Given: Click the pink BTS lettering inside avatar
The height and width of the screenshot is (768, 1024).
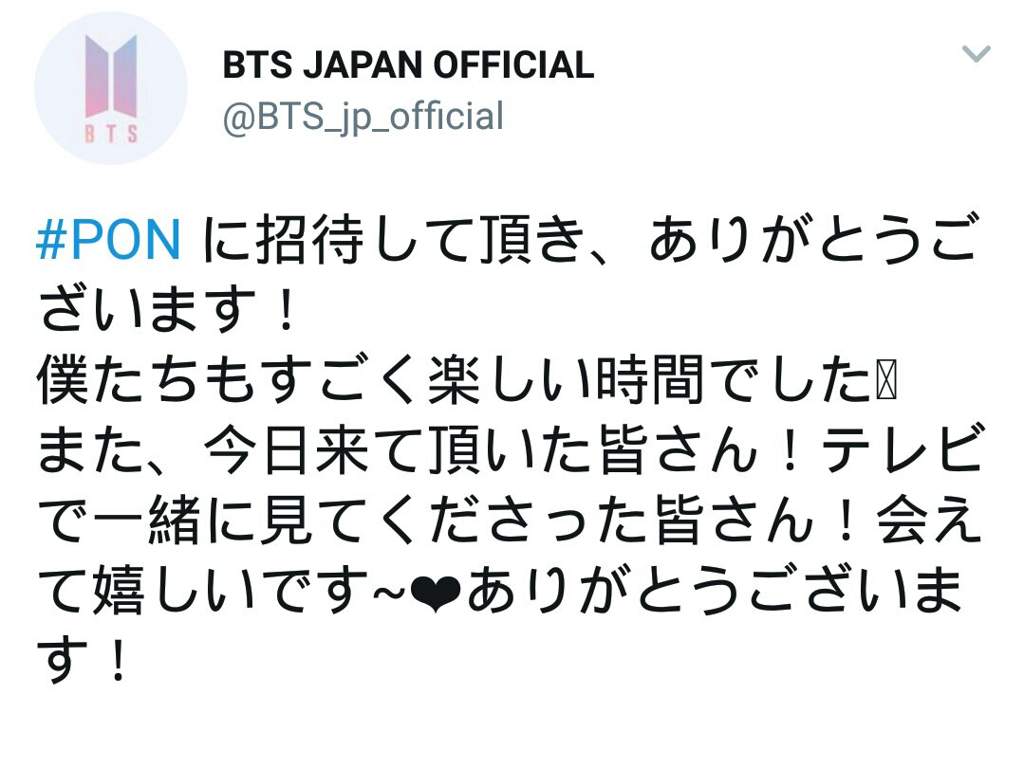Looking at the screenshot, I should coord(112,133).
